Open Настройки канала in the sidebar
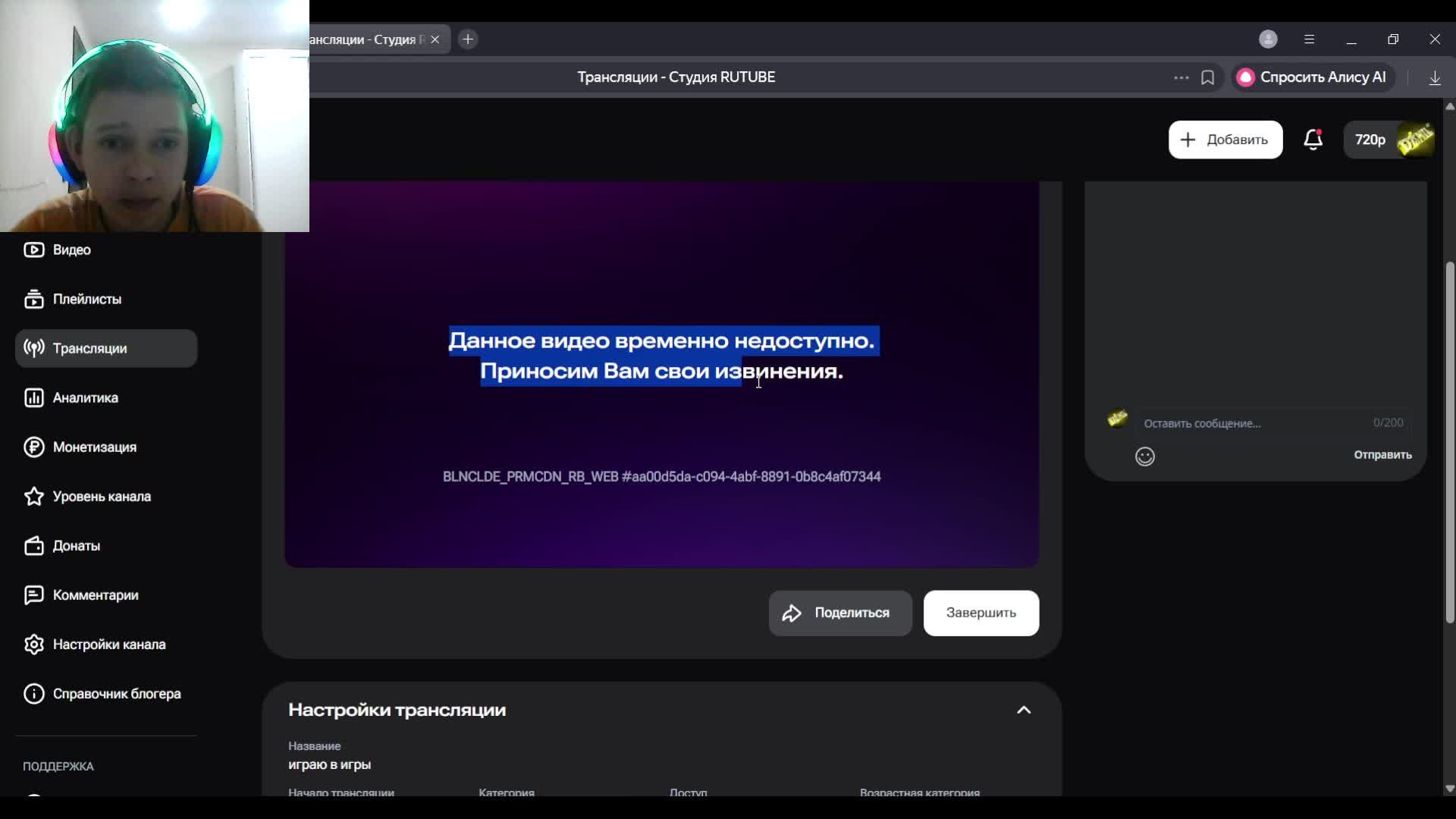The height and width of the screenshot is (819, 1456). point(106,644)
